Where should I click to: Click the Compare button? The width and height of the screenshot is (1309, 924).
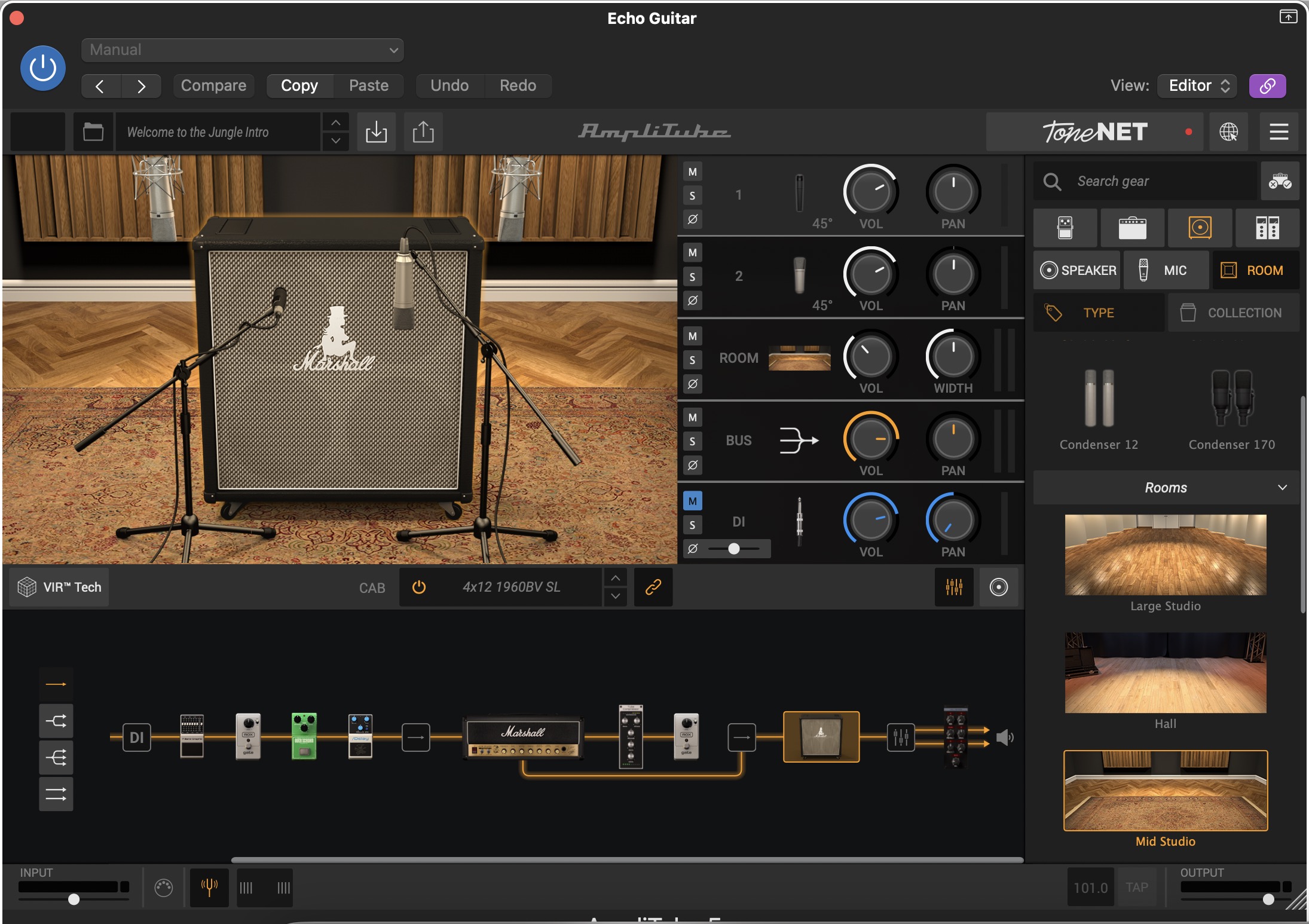[x=213, y=85]
